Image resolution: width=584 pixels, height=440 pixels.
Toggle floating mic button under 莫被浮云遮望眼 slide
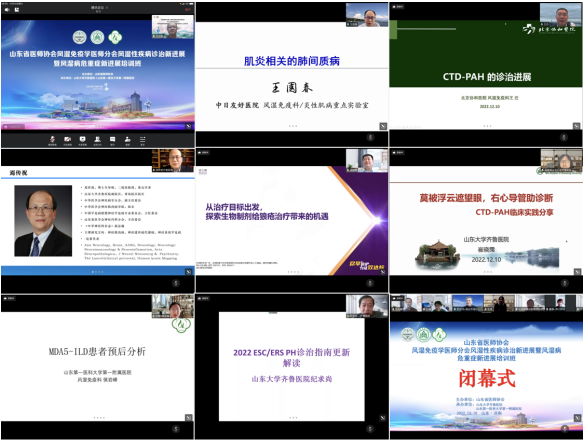point(565,283)
